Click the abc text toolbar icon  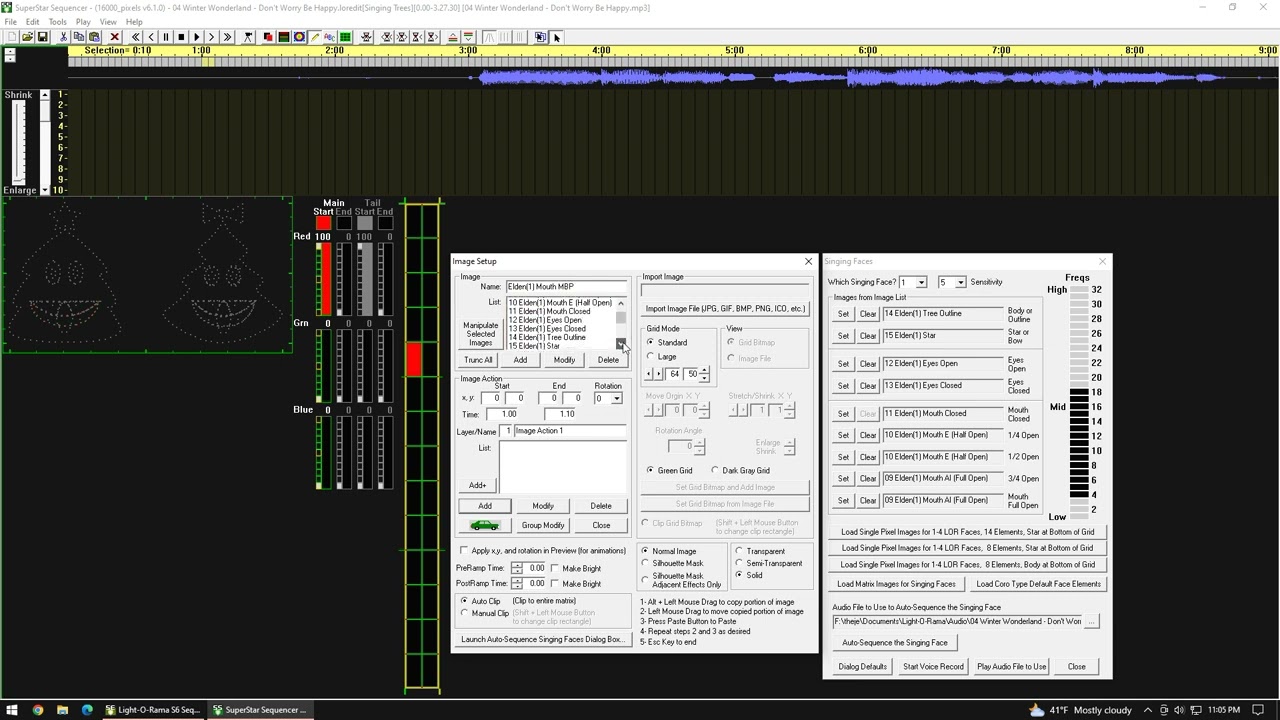pos(329,37)
